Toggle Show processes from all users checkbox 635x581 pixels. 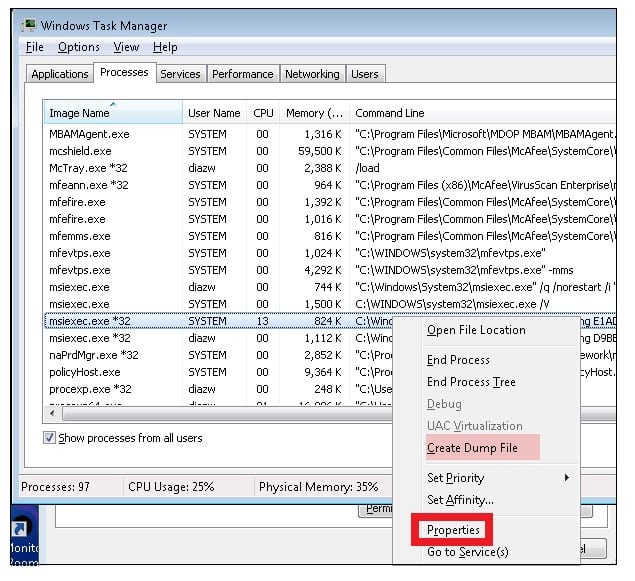49,438
